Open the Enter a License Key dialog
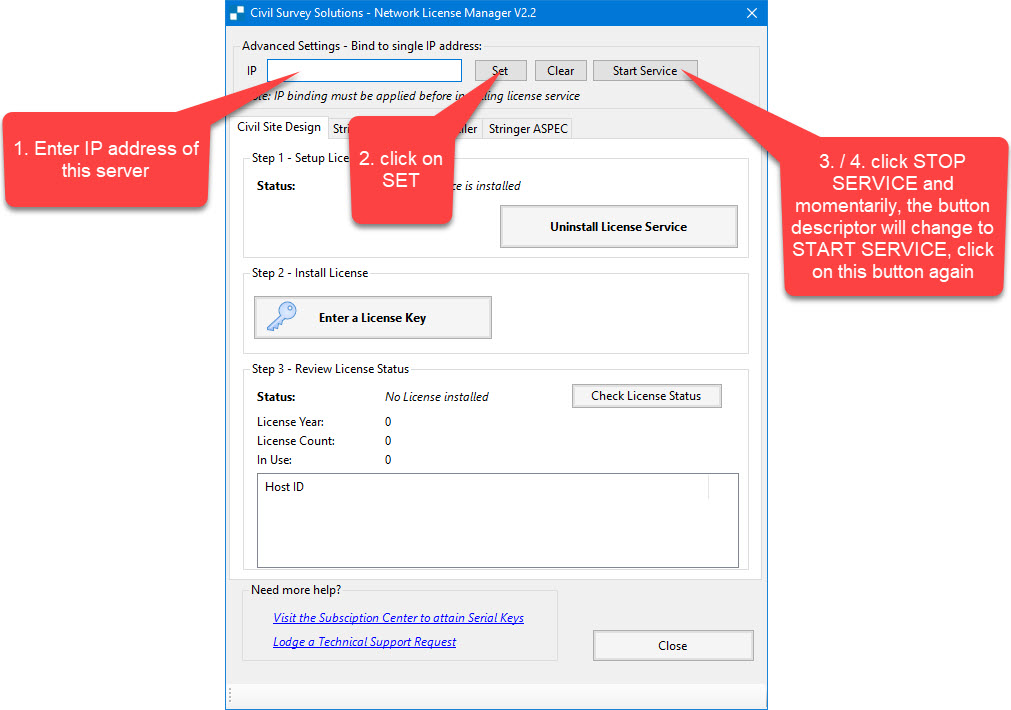The width and height of the screenshot is (1011, 710). 372,318
